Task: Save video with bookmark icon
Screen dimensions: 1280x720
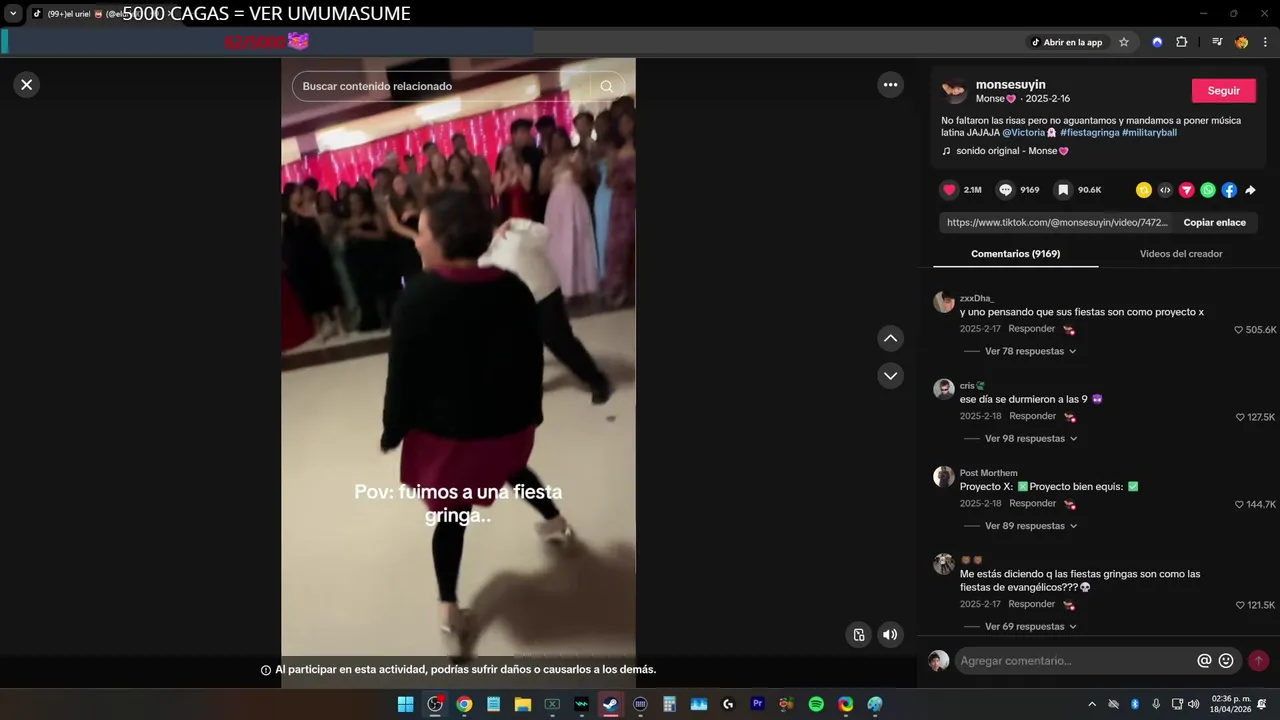Action: (x=1063, y=190)
